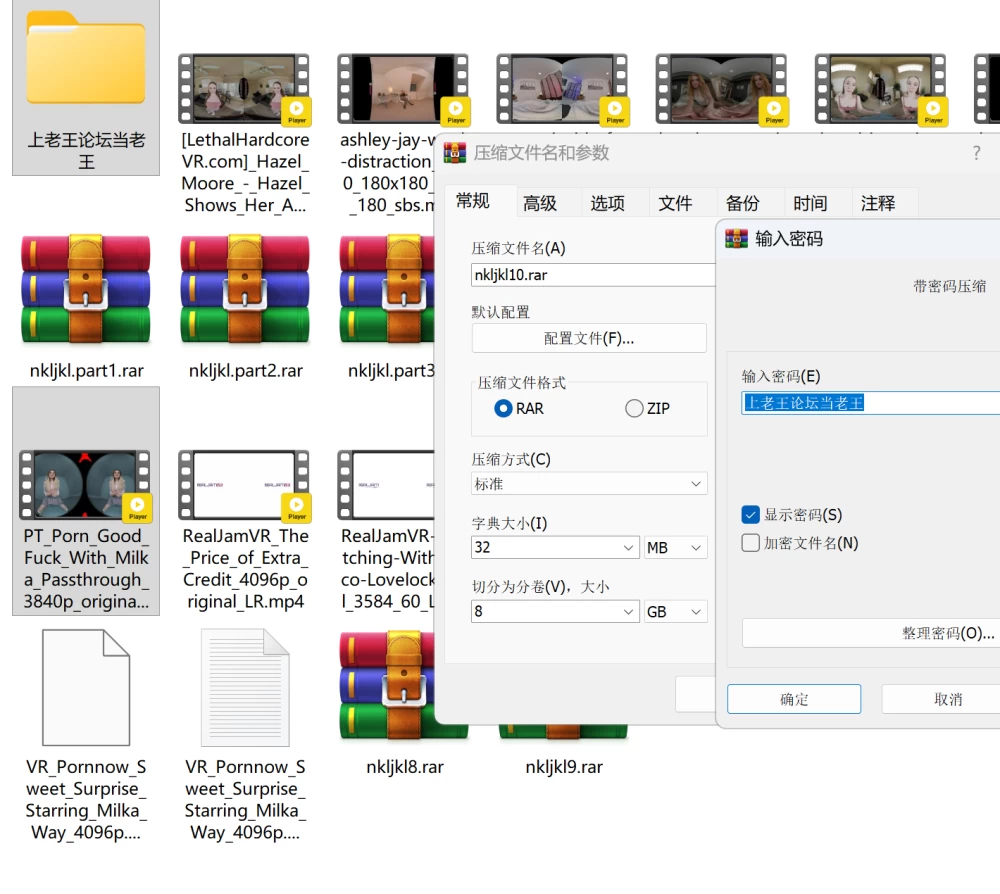
Task: Select the nkljkl.part3 archive icon
Action: click(387, 291)
